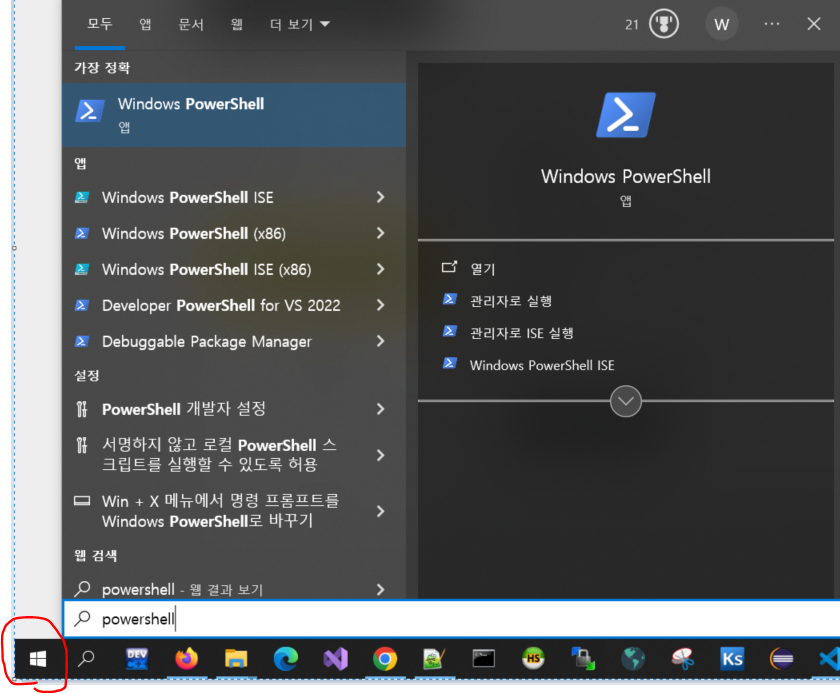
Task: Click the powershell search input field
Action: [452, 619]
